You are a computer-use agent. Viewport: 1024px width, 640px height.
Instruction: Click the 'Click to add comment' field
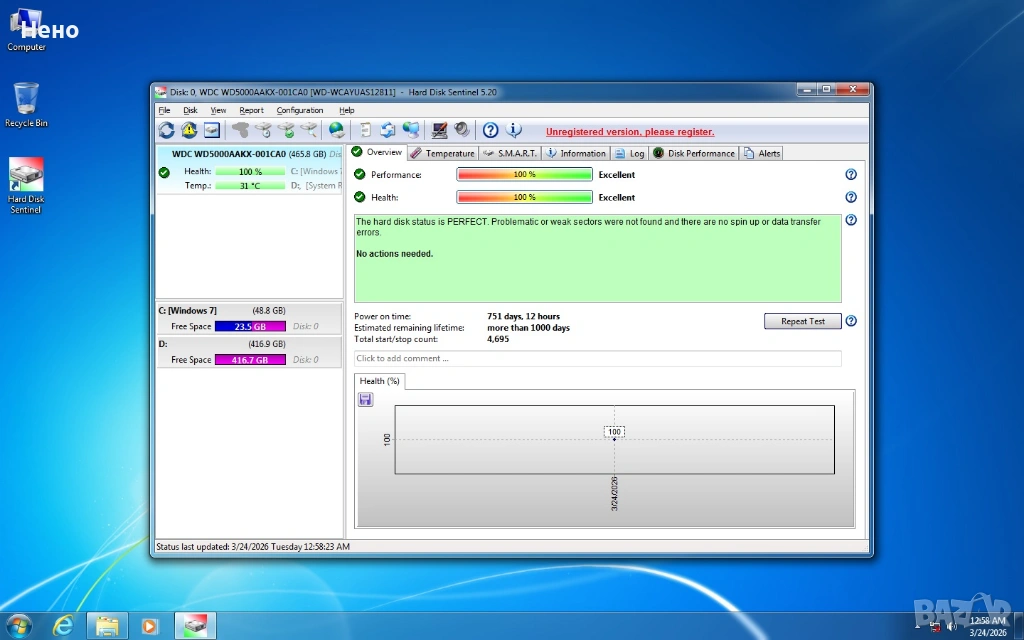click(x=597, y=358)
